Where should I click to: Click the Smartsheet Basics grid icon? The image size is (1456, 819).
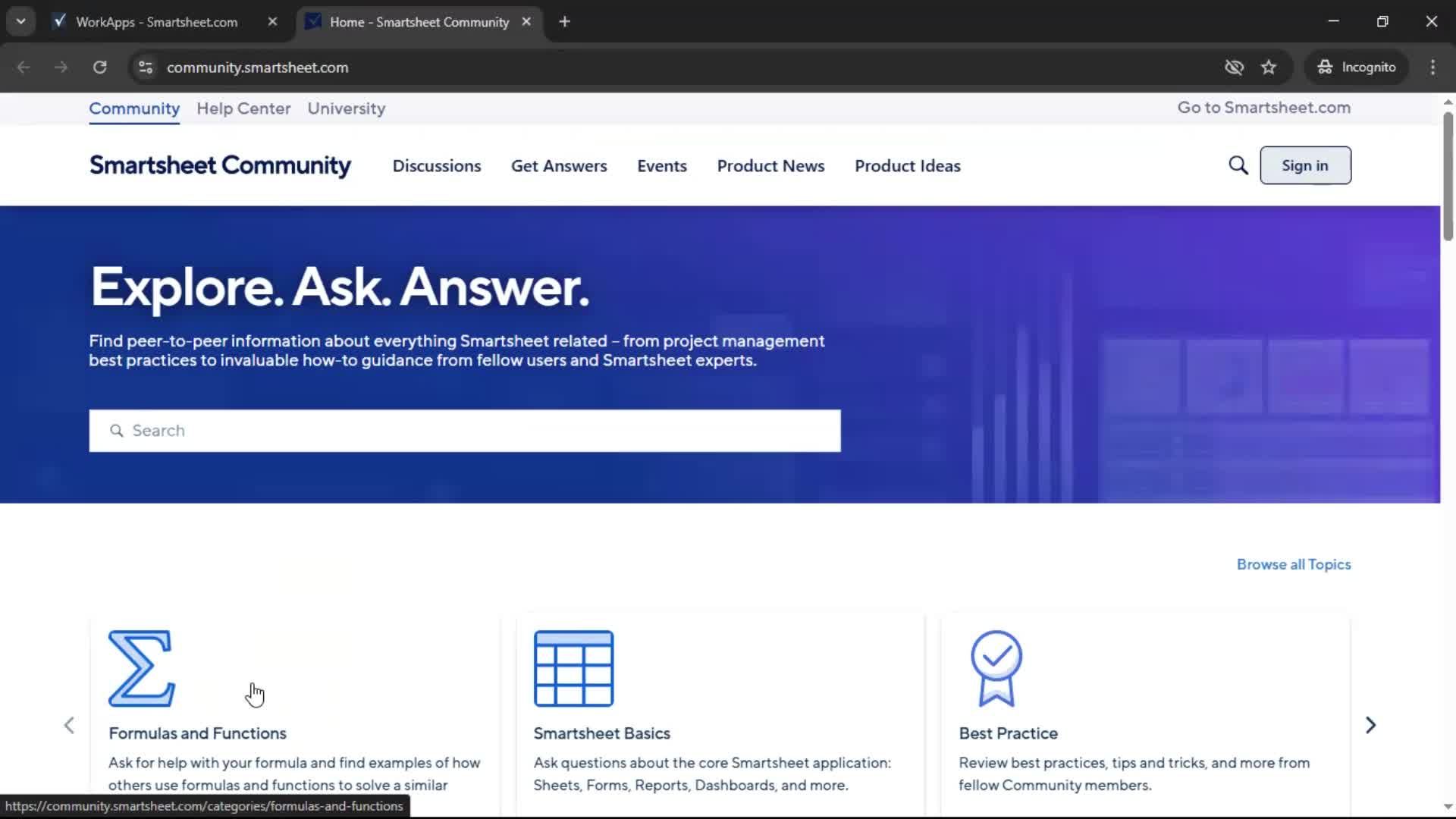pyautogui.click(x=573, y=668)
